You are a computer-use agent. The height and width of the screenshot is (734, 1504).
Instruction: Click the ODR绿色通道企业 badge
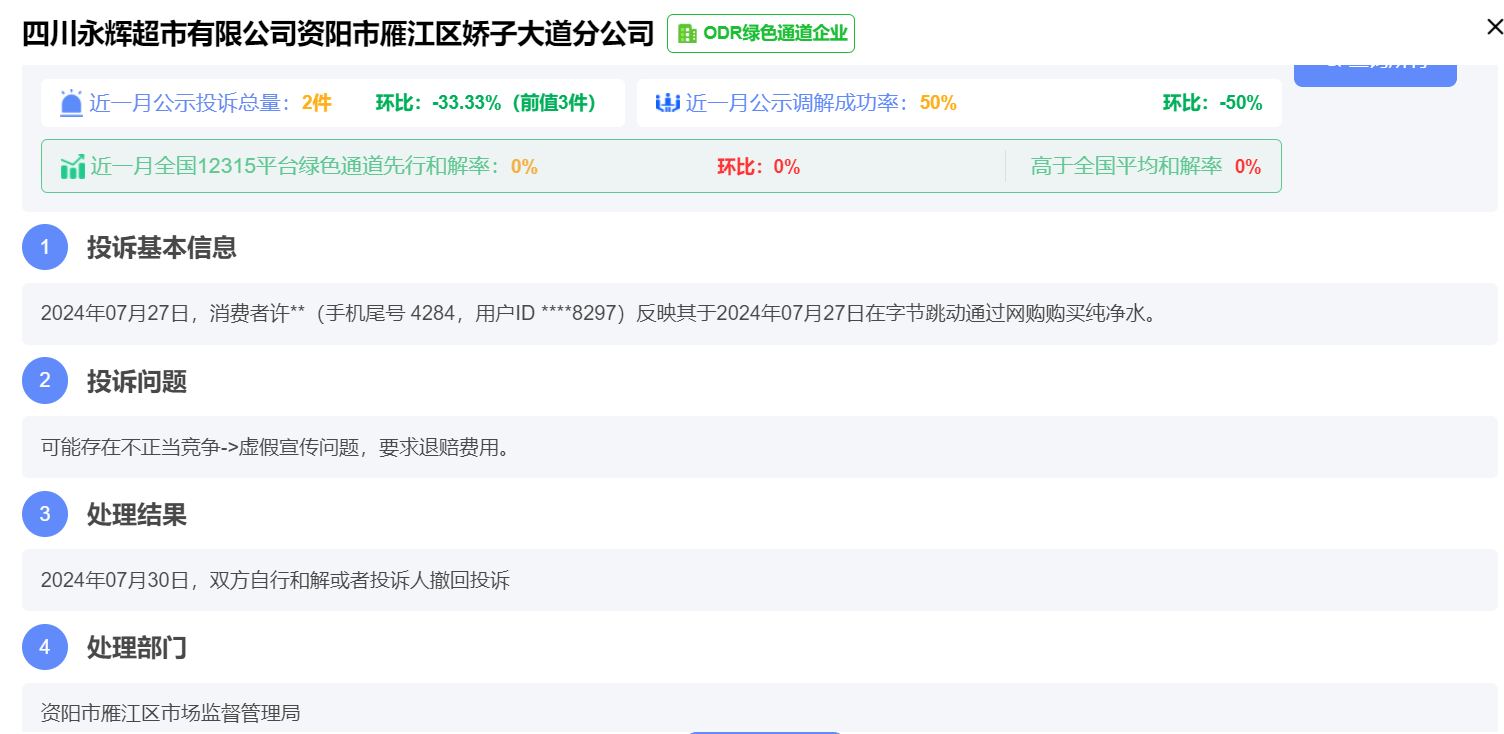click(x=761, y=33)
